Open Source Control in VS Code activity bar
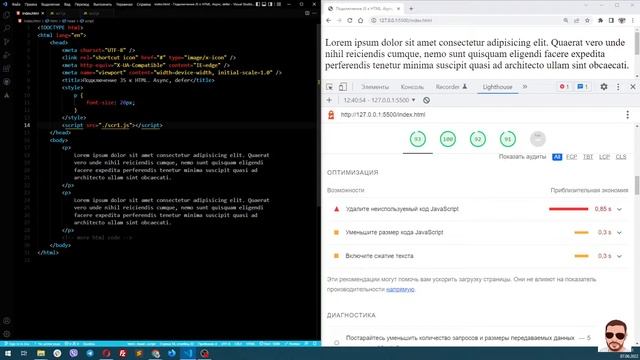This screenshot has width=640, height=360. 7,42
